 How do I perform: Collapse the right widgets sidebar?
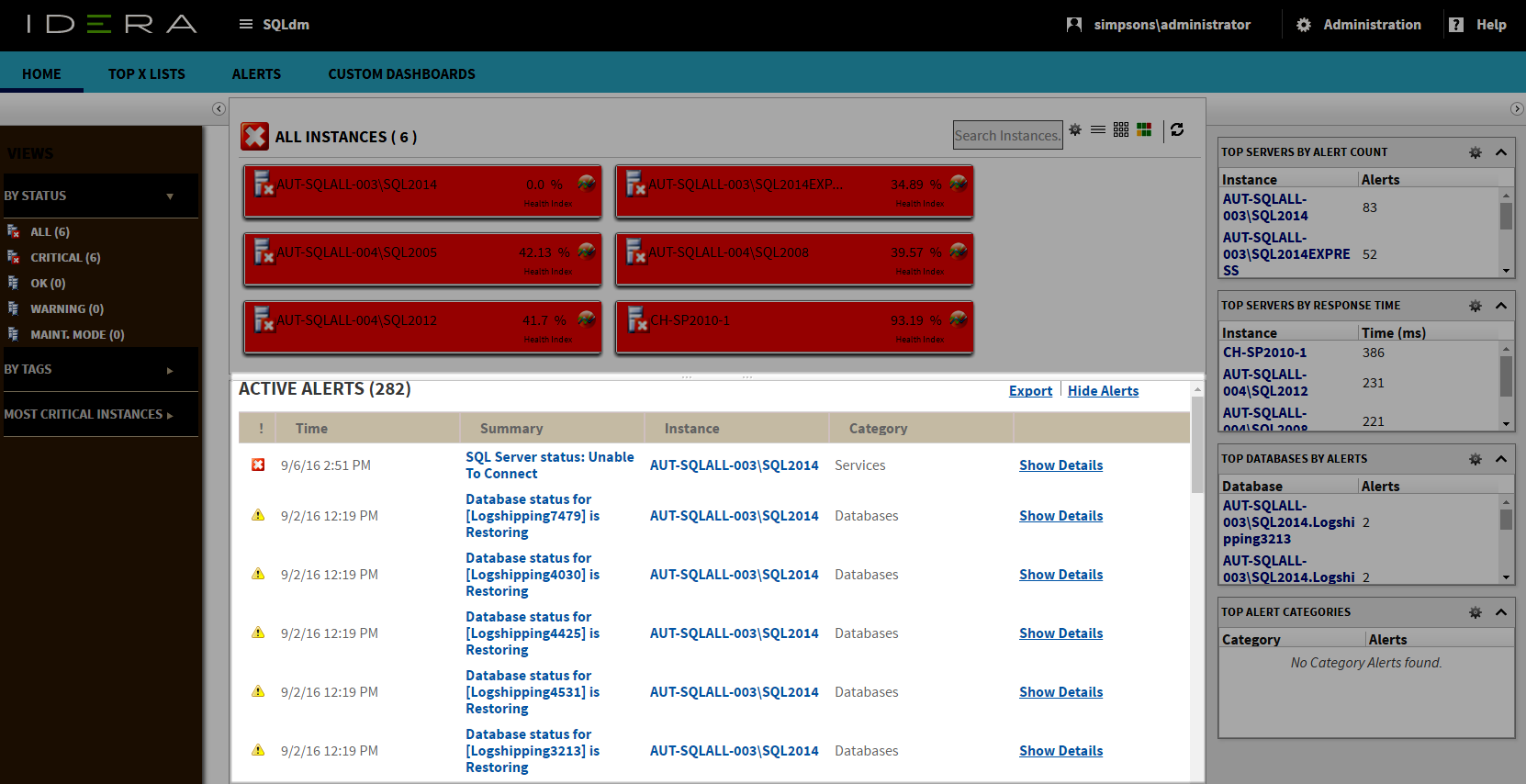coord(1517,108)
